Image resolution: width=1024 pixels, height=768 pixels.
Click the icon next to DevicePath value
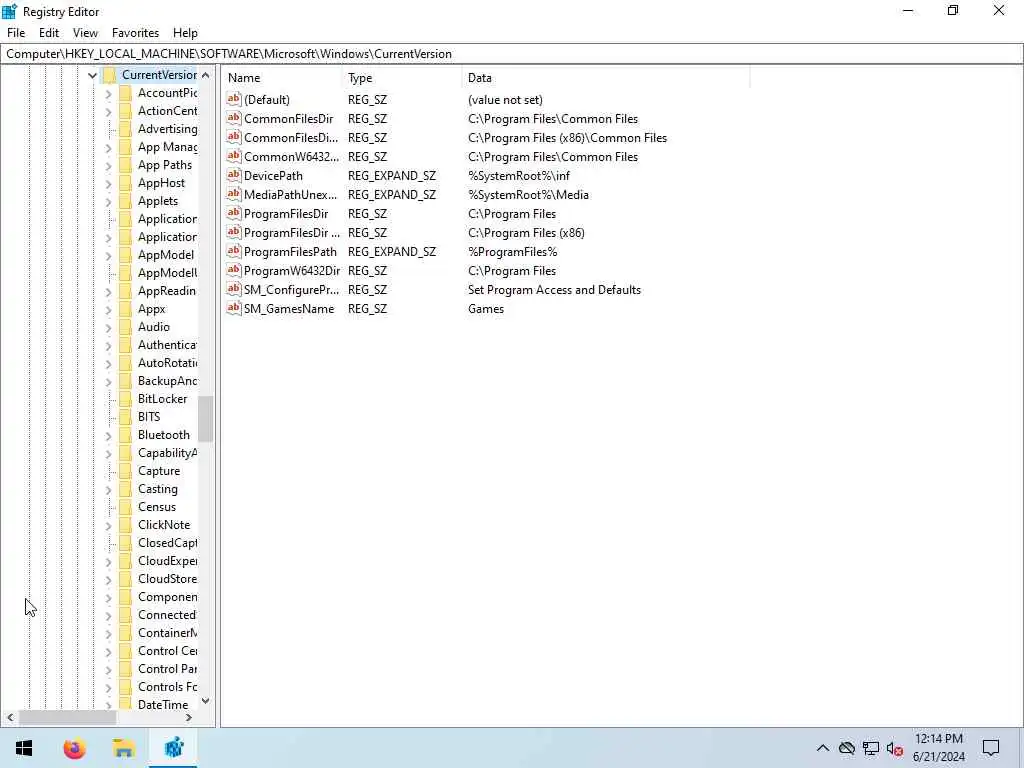pos(234,175)
